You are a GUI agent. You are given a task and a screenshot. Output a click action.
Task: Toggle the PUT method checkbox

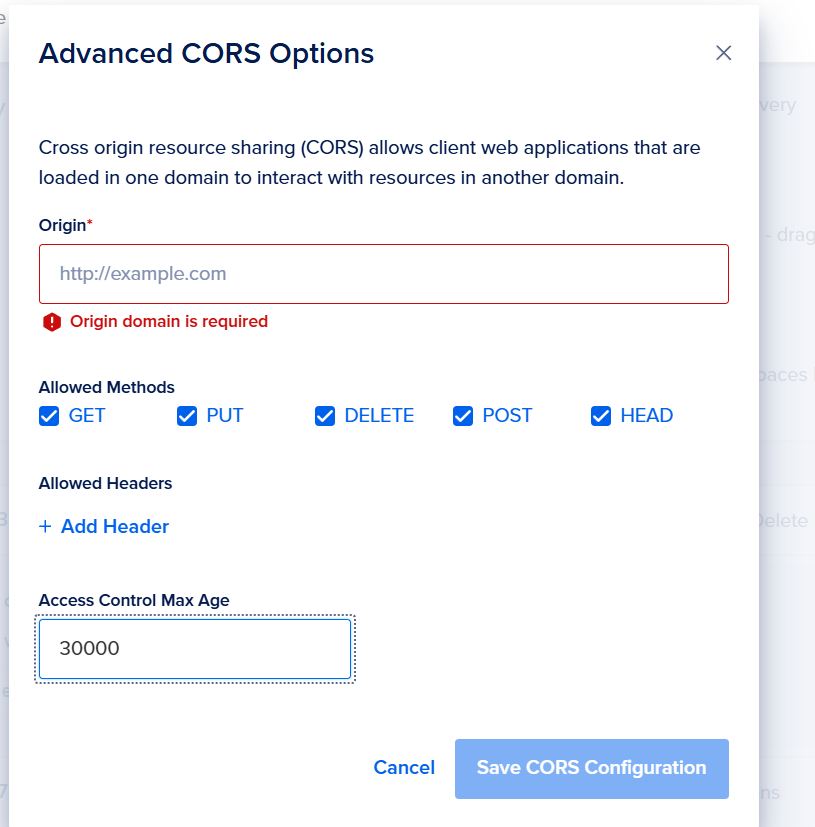pos(187,416)
